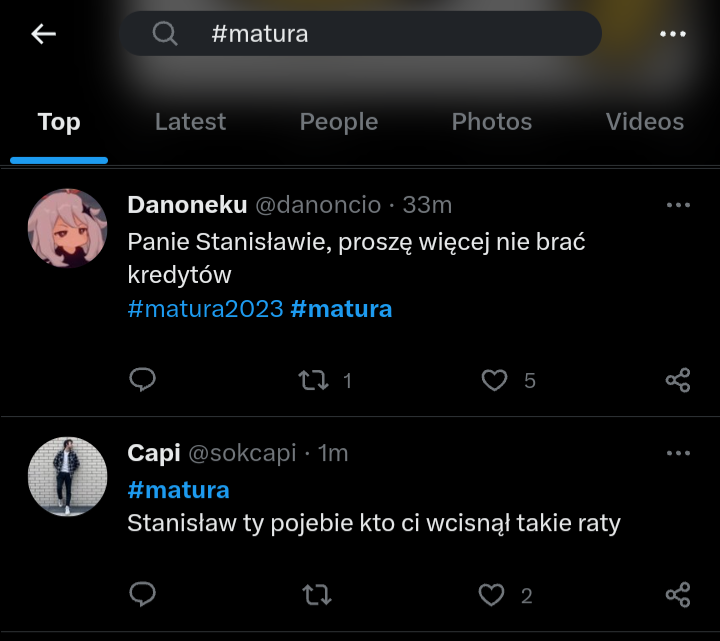Retweet Danoneku's tweet
Image resolution: width=720 pixels, height=641 pixels.
pyautogui.click(x=315, y=380)
